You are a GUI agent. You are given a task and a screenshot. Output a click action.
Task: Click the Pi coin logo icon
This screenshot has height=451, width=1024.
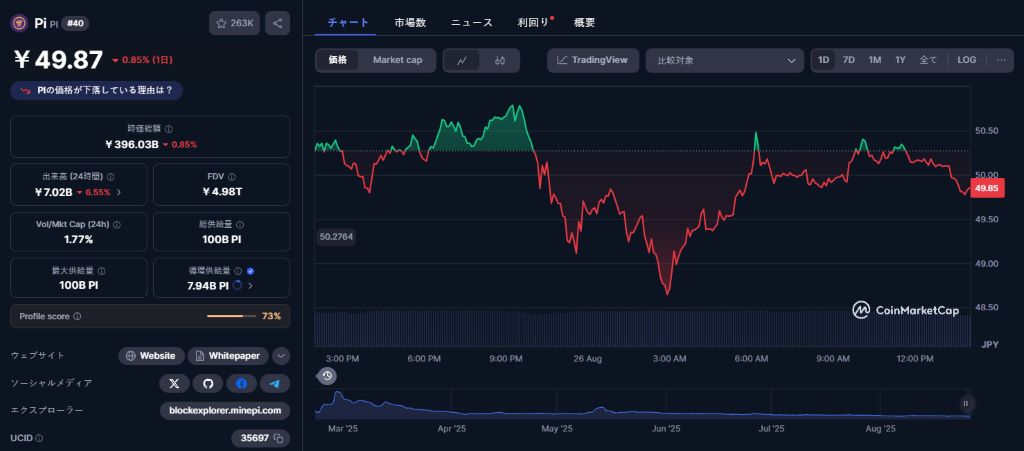(x=18, y=23)
